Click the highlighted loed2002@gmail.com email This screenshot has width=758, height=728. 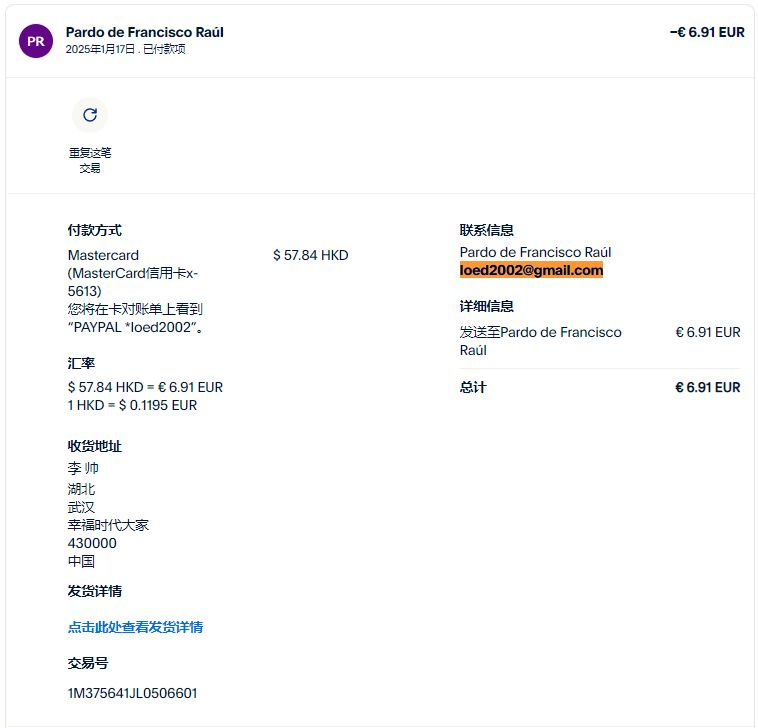(531, 270)
